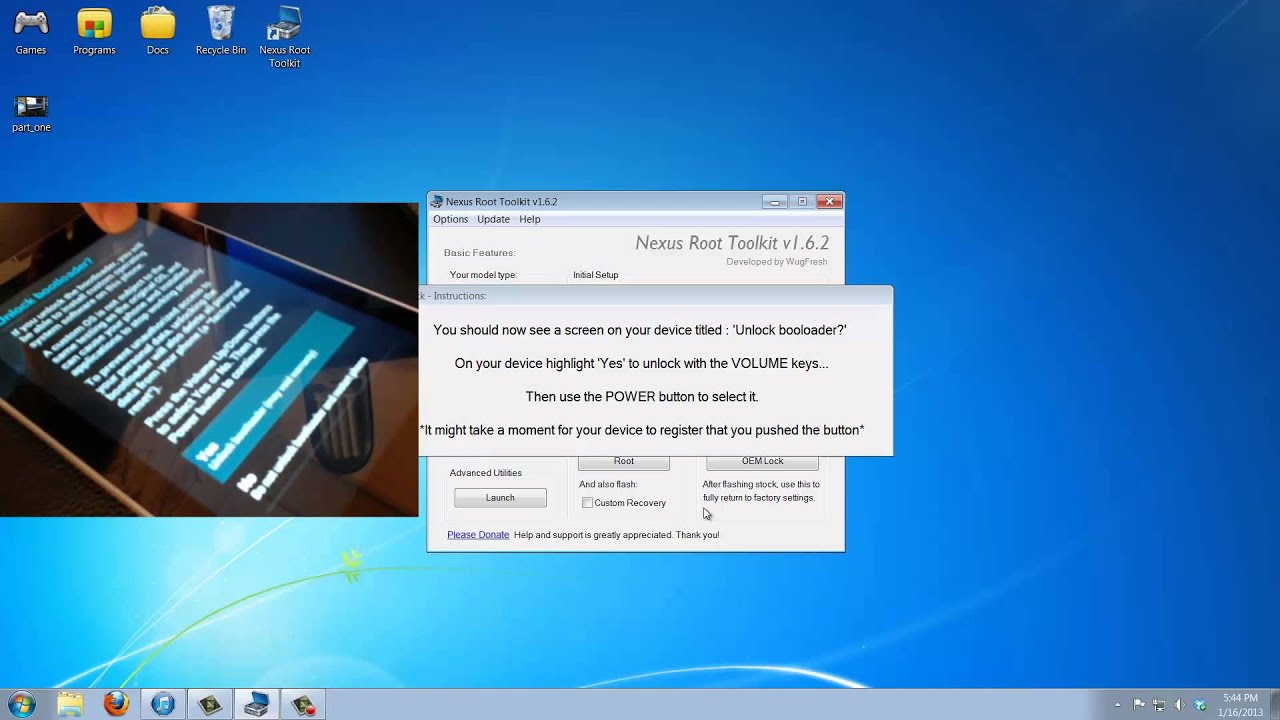
Task: Click the 'Initial Setup' label text
Action: (596, 275)
